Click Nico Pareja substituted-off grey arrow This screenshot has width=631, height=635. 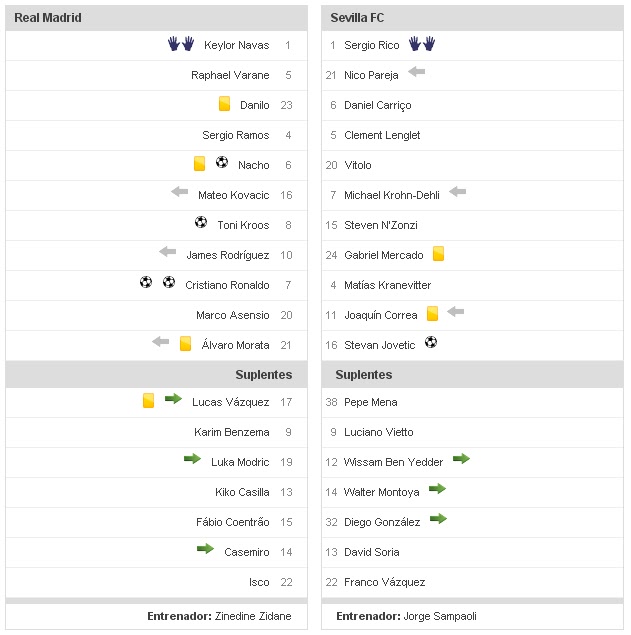coord(417,72)
